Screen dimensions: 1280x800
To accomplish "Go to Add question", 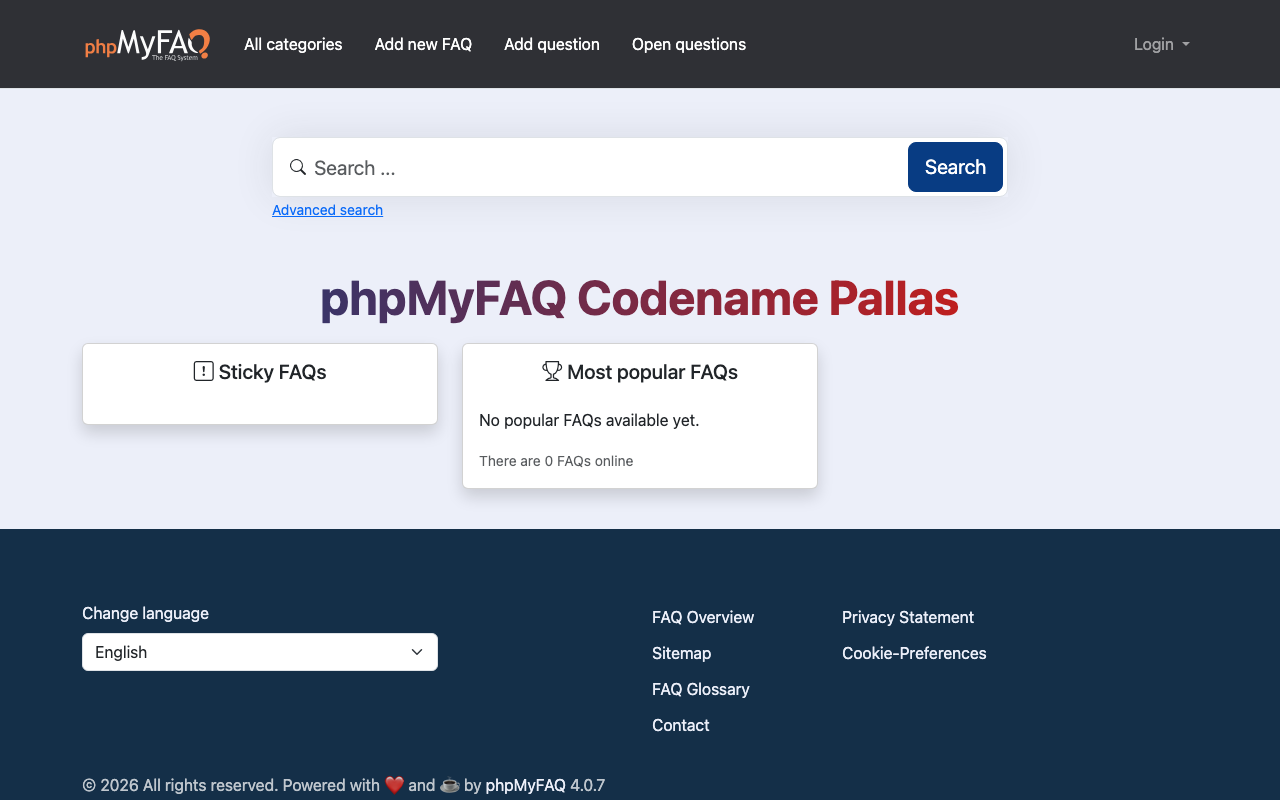I will click(552, 44).
